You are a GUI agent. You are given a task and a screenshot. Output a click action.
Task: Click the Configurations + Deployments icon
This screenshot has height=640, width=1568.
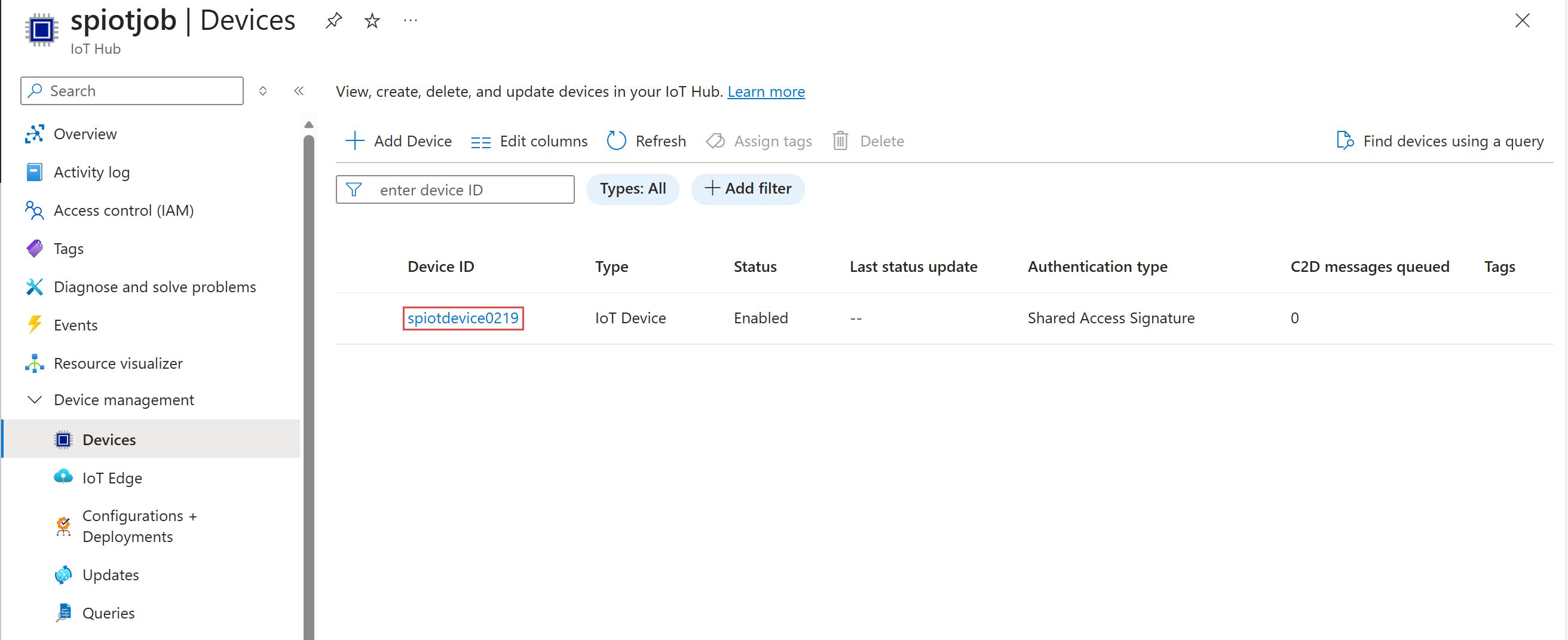pyautogui.click(x=63, y=526)
